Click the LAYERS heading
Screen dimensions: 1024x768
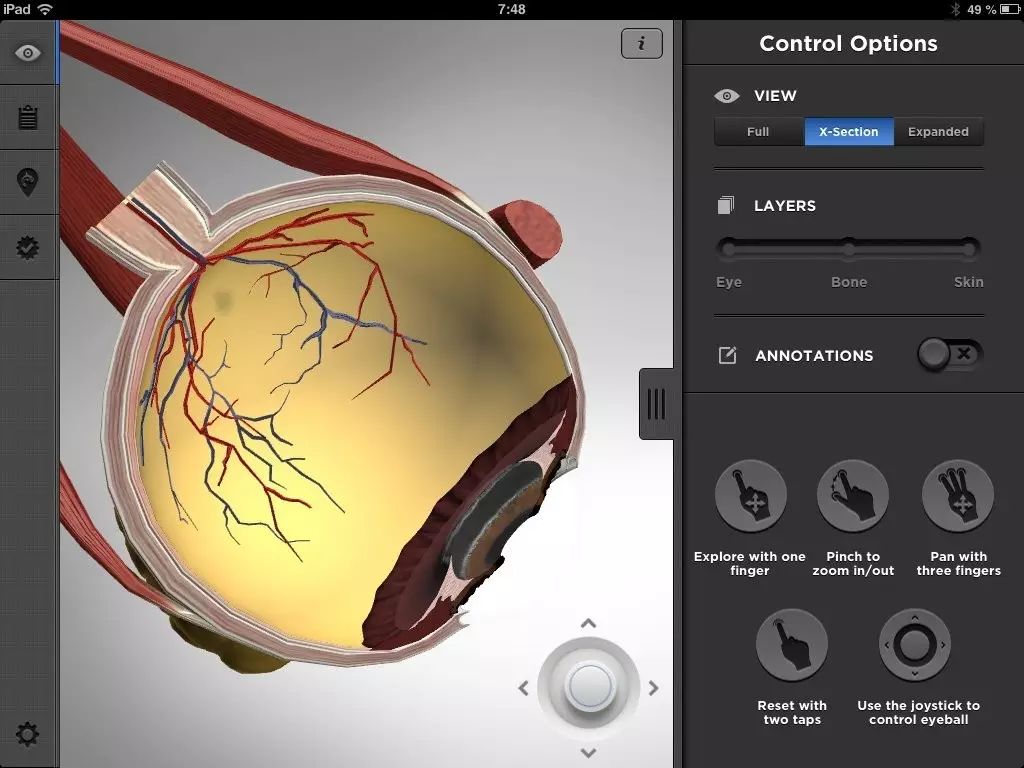coord(785,206)
